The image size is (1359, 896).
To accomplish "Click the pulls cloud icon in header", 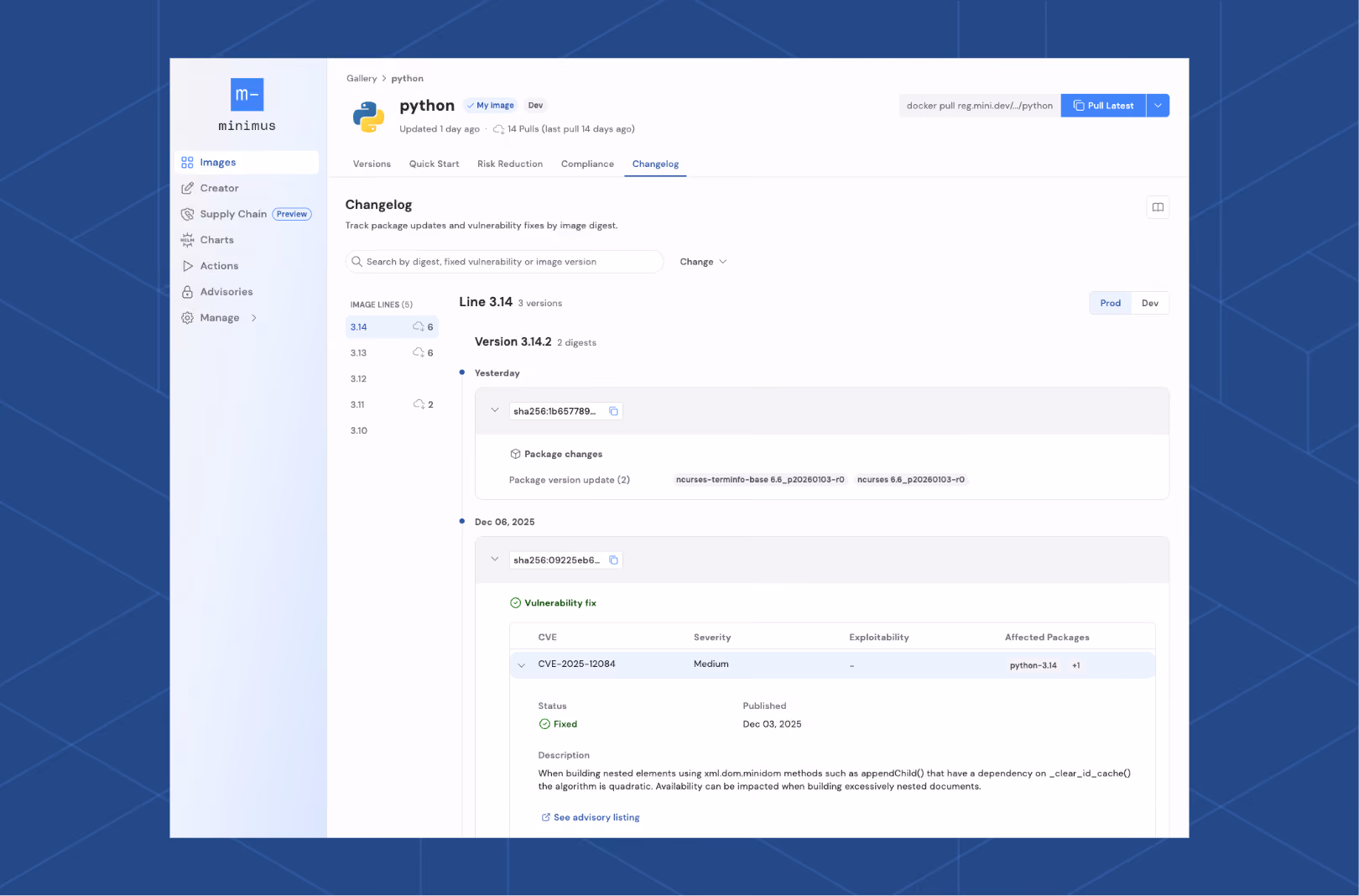I will click(x=498, y=129).
